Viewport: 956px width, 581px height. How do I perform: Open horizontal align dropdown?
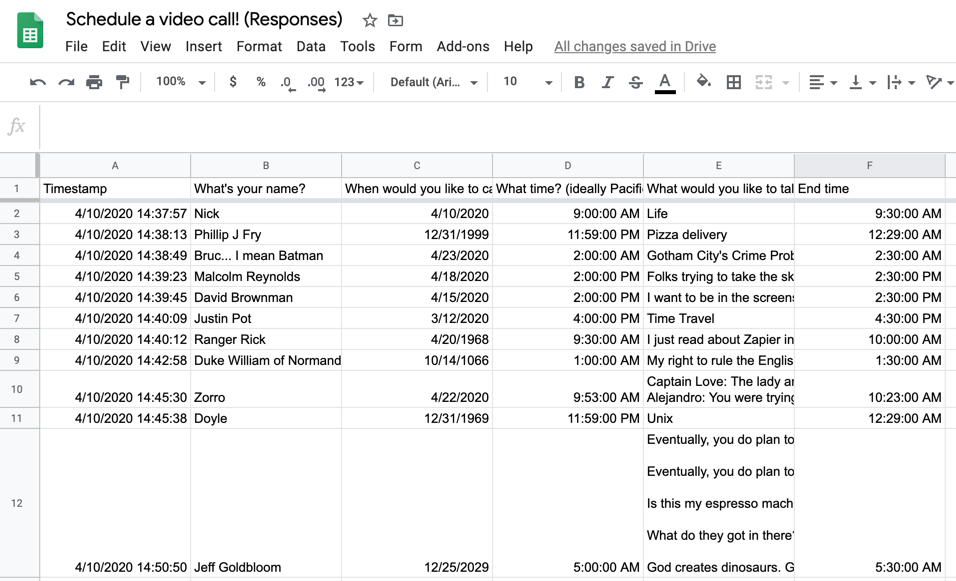pyautogui.click(x=822, y=82)
